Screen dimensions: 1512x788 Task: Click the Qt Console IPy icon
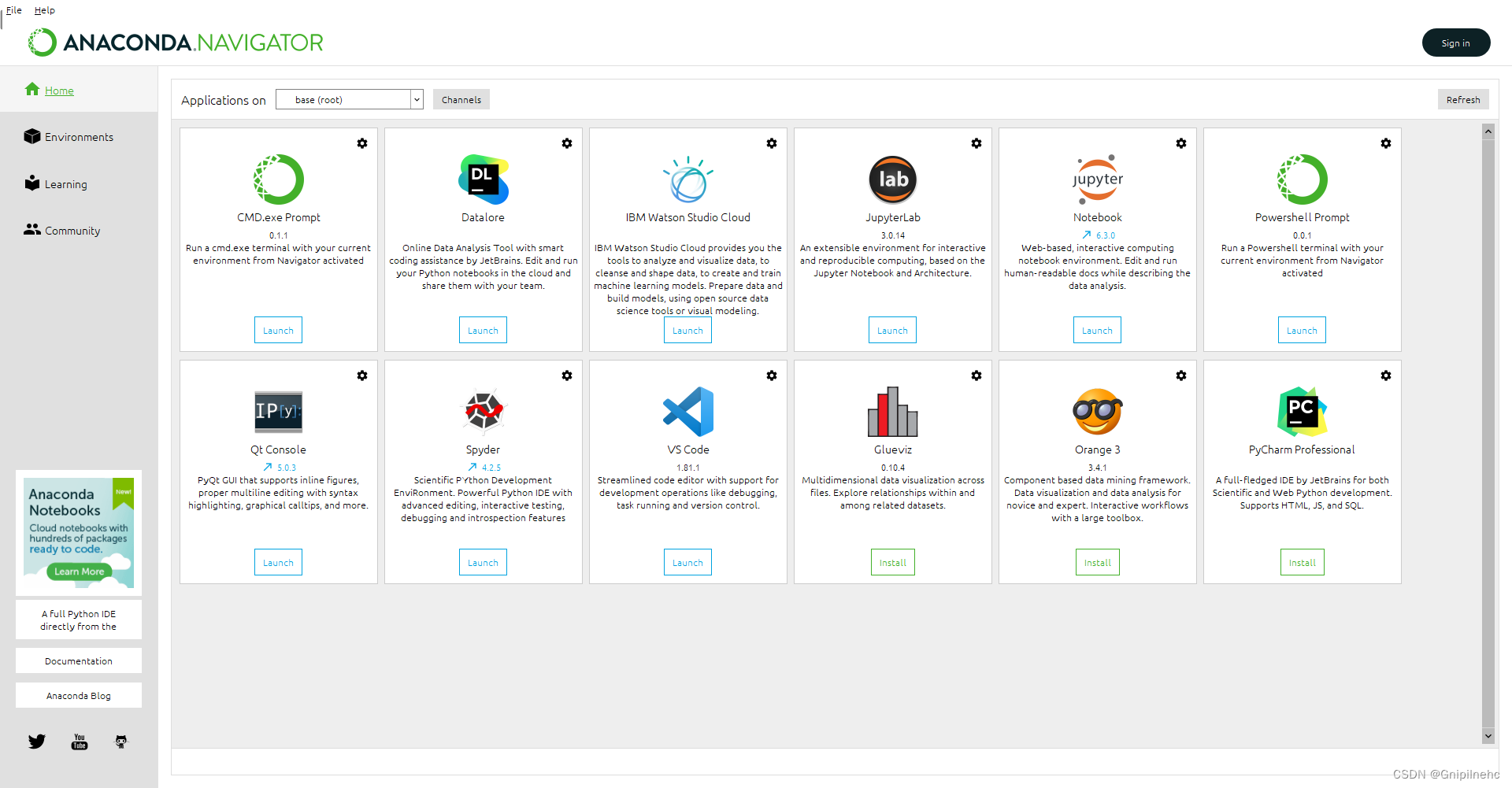pyautogui.click(x=279, y=412)
